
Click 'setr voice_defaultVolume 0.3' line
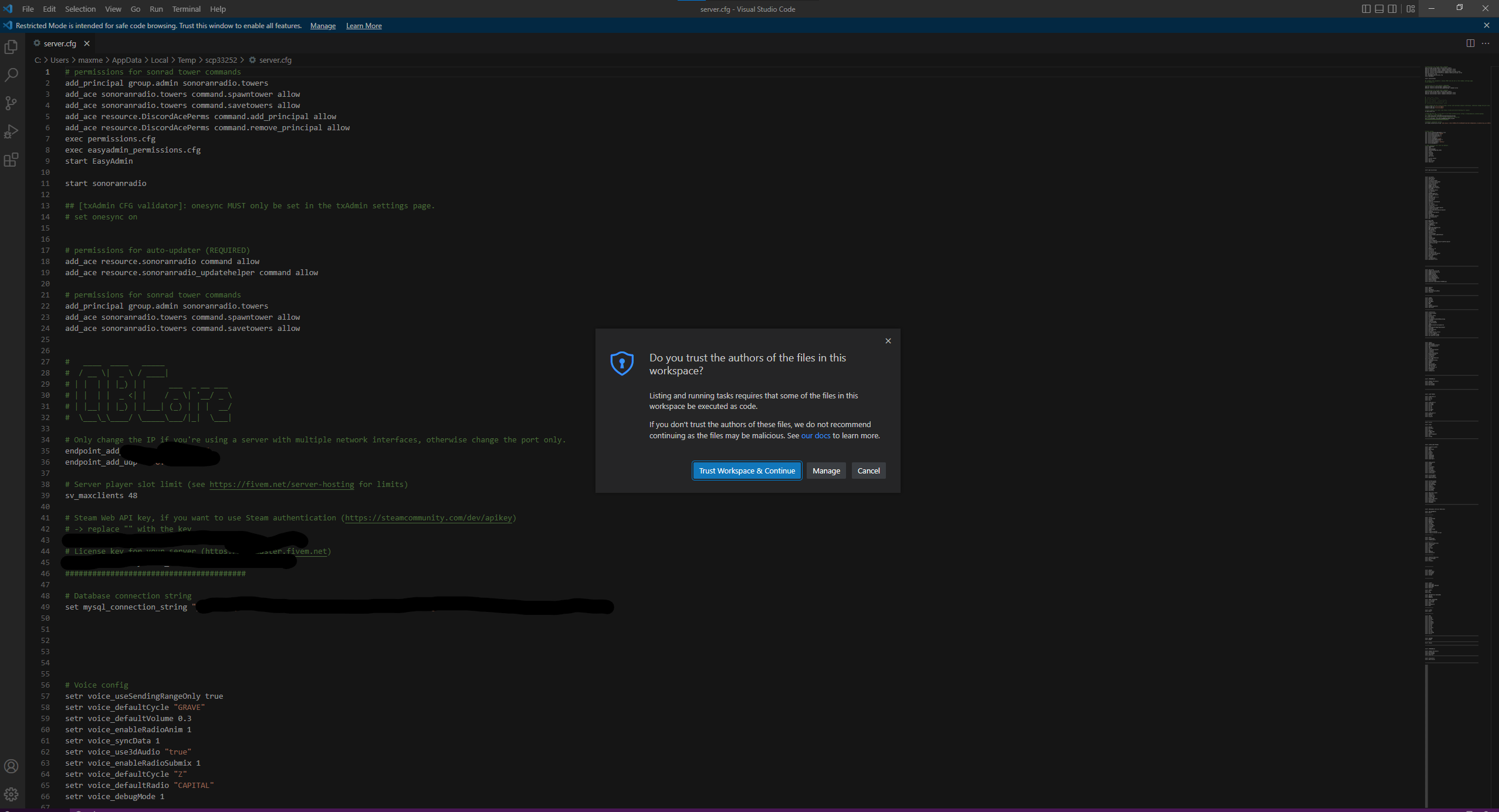[128, 718]
